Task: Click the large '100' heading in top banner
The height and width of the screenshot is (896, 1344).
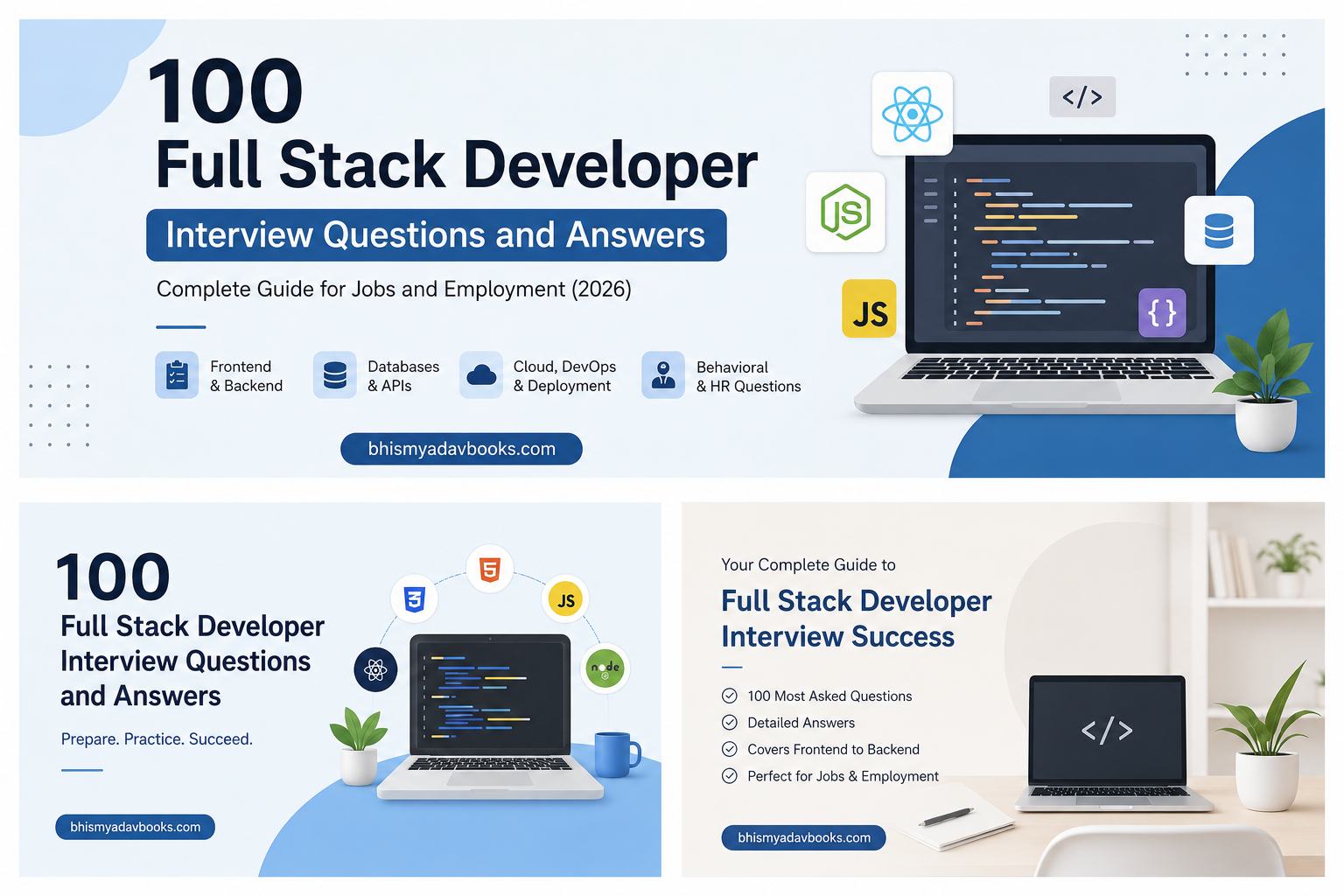Action: coord(225,91)
